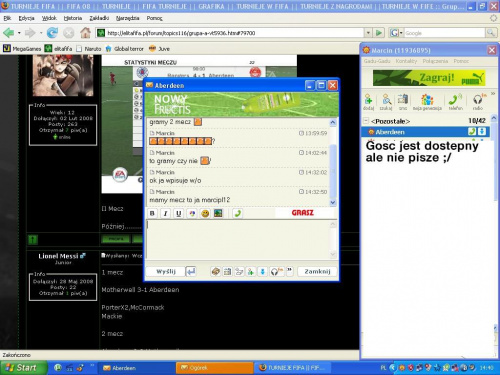Click the dodaj add contact icon

(368, 102)
